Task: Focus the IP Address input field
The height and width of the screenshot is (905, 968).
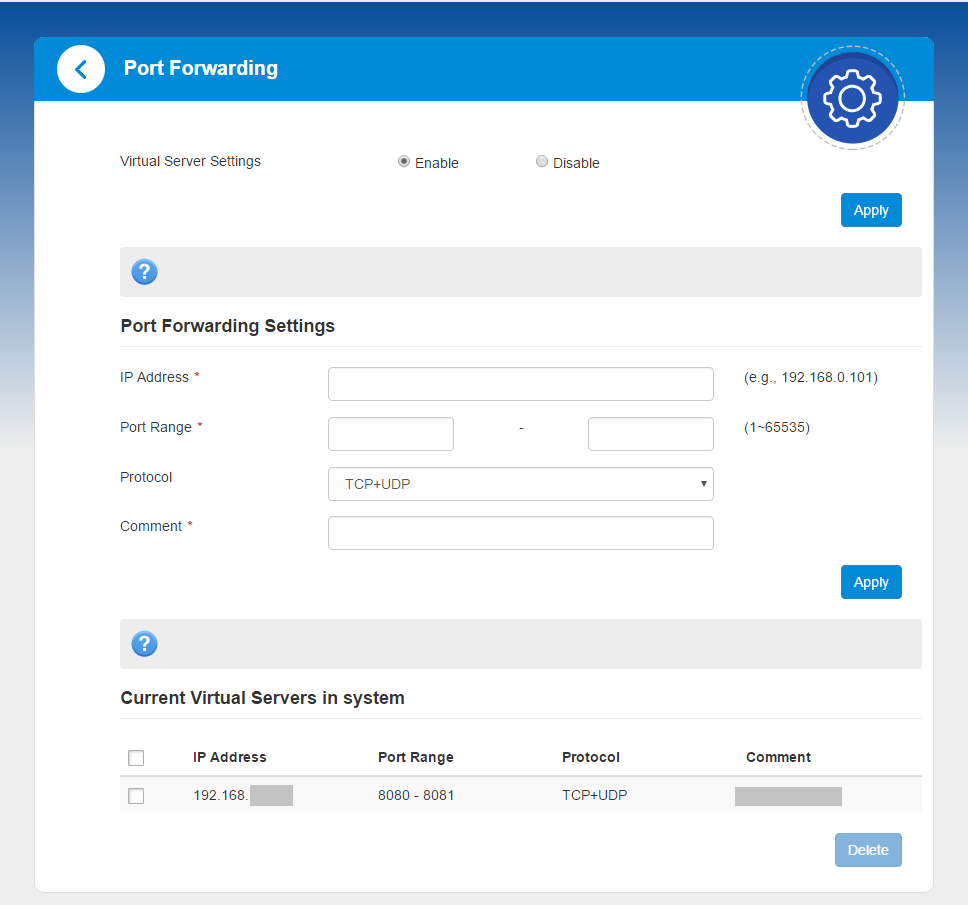Action: pyautogui.click(x=520, y=384)
